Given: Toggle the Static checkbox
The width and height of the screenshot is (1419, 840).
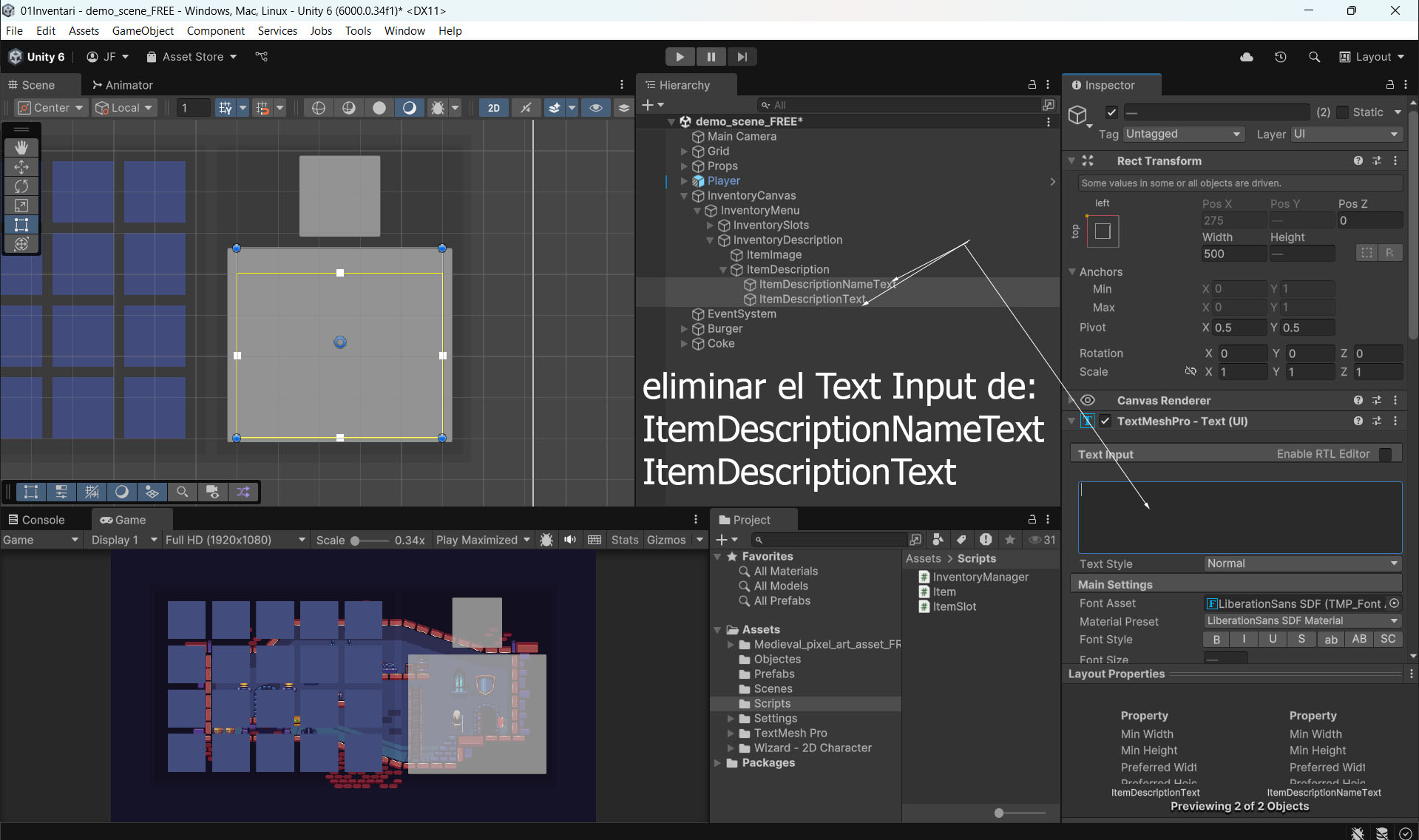Looking at the screenshot, I should 1343,112.
